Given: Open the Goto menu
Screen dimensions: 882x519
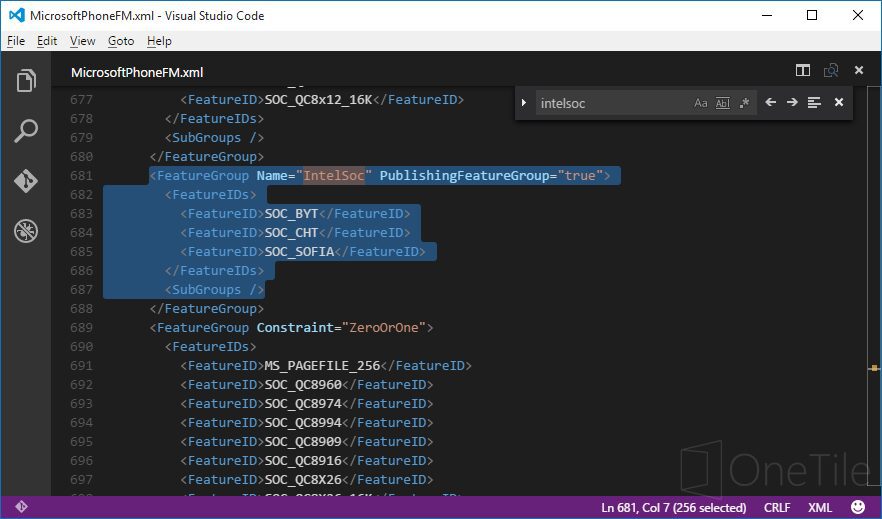Looking at the screenshot, I should [x=121, y=41].
